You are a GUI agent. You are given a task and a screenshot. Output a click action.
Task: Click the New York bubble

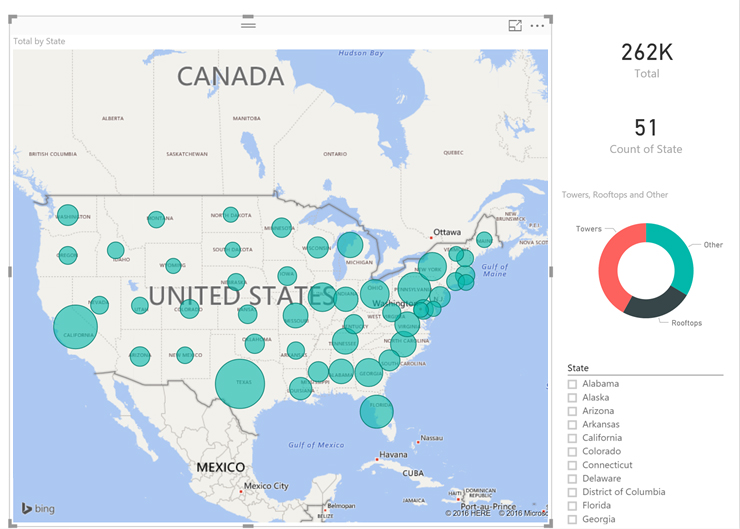432,267
